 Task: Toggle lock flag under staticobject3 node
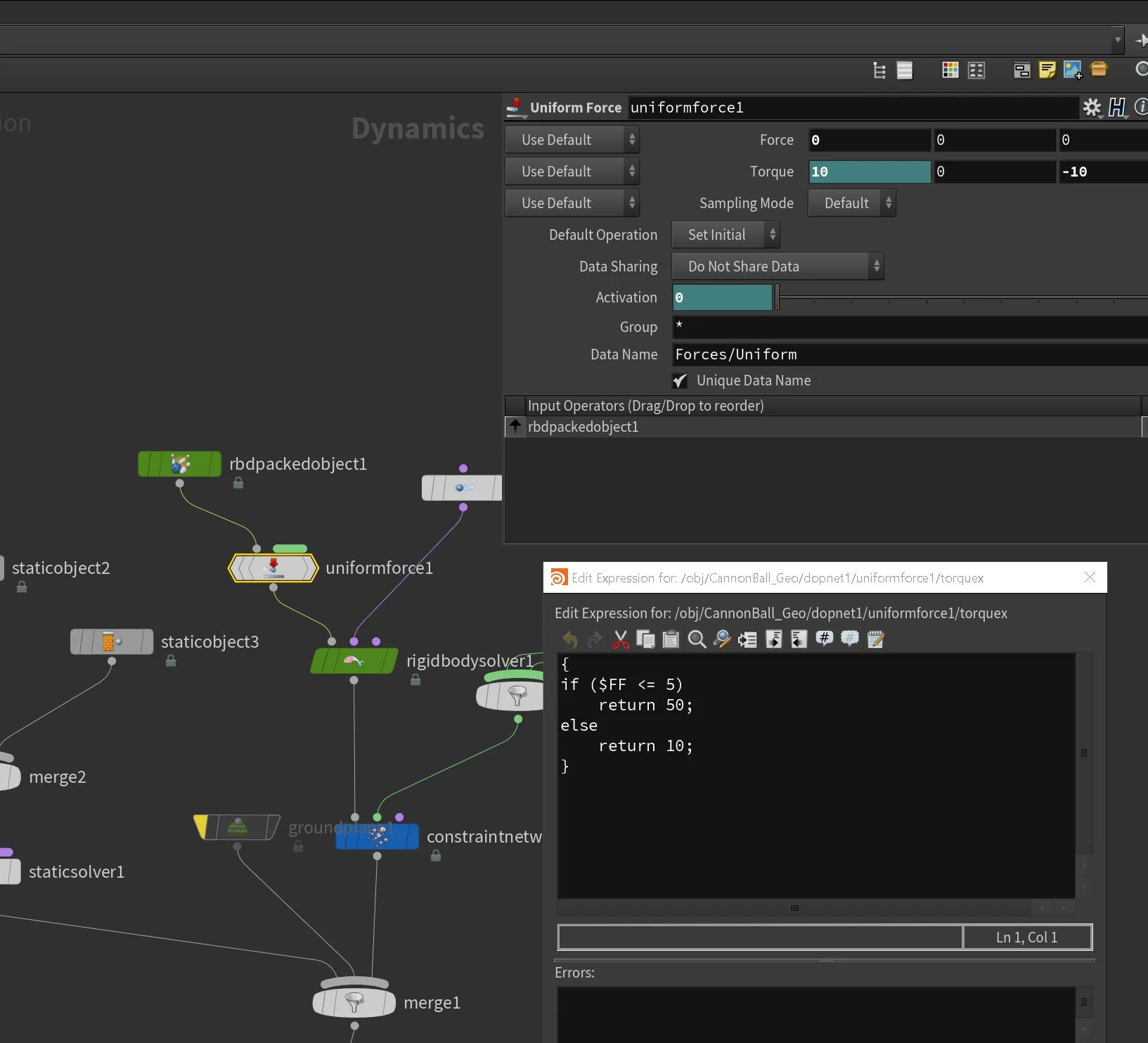pyautogui.click(x=170, y=660)
